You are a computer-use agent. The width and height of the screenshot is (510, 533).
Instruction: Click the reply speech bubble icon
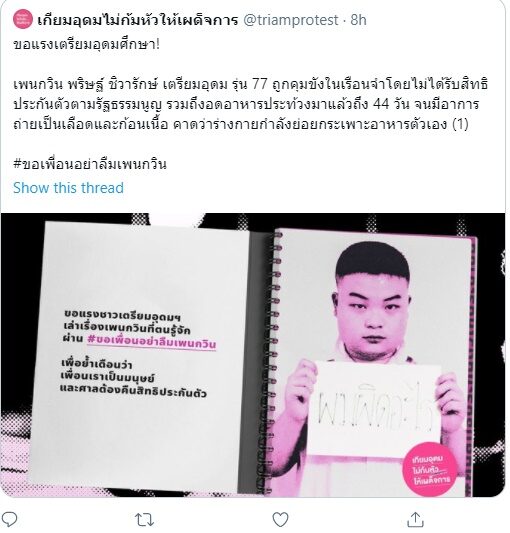pyautogui.click(x=9, y=519)
